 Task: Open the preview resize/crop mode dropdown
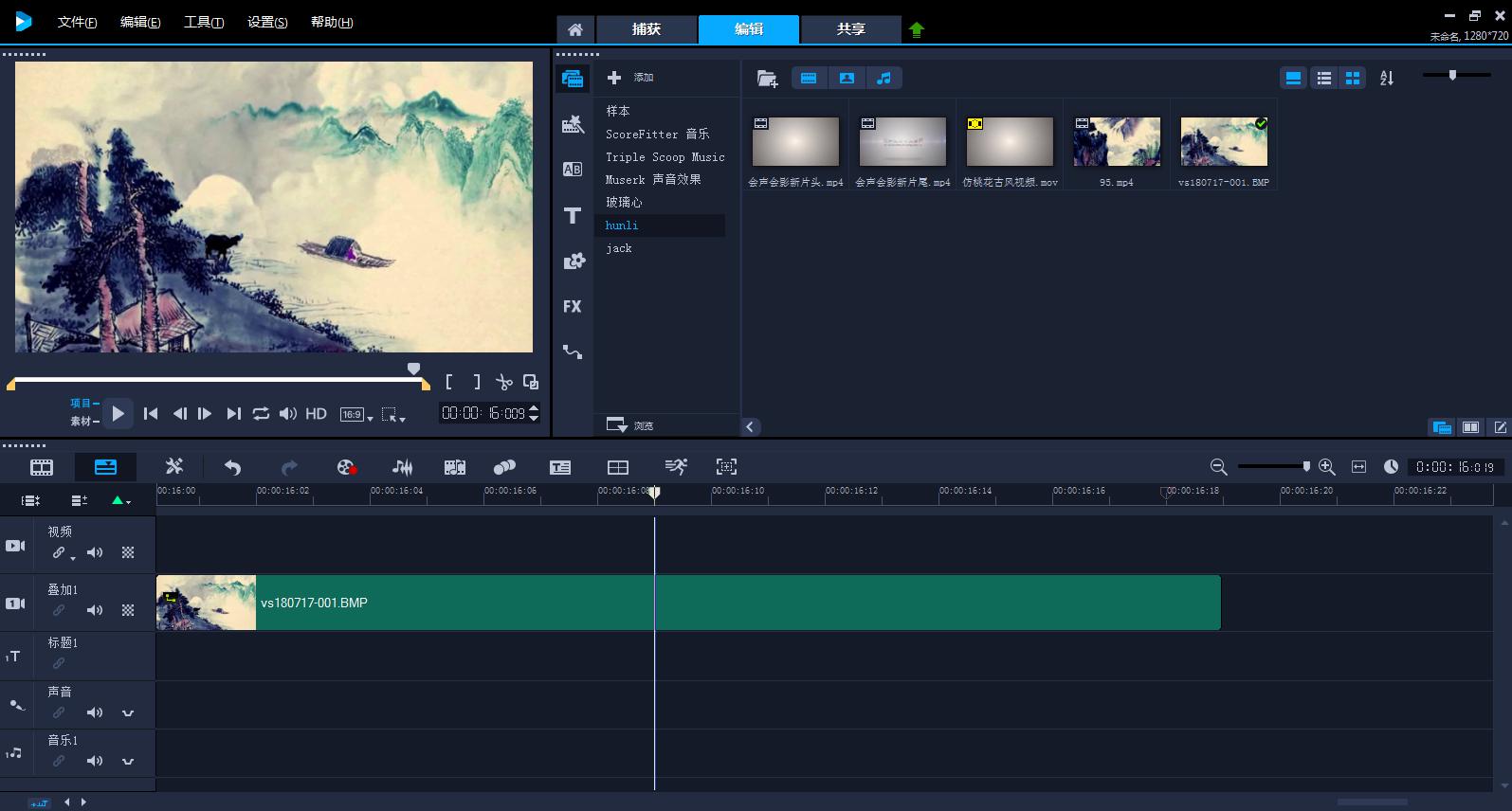(392, 414)
